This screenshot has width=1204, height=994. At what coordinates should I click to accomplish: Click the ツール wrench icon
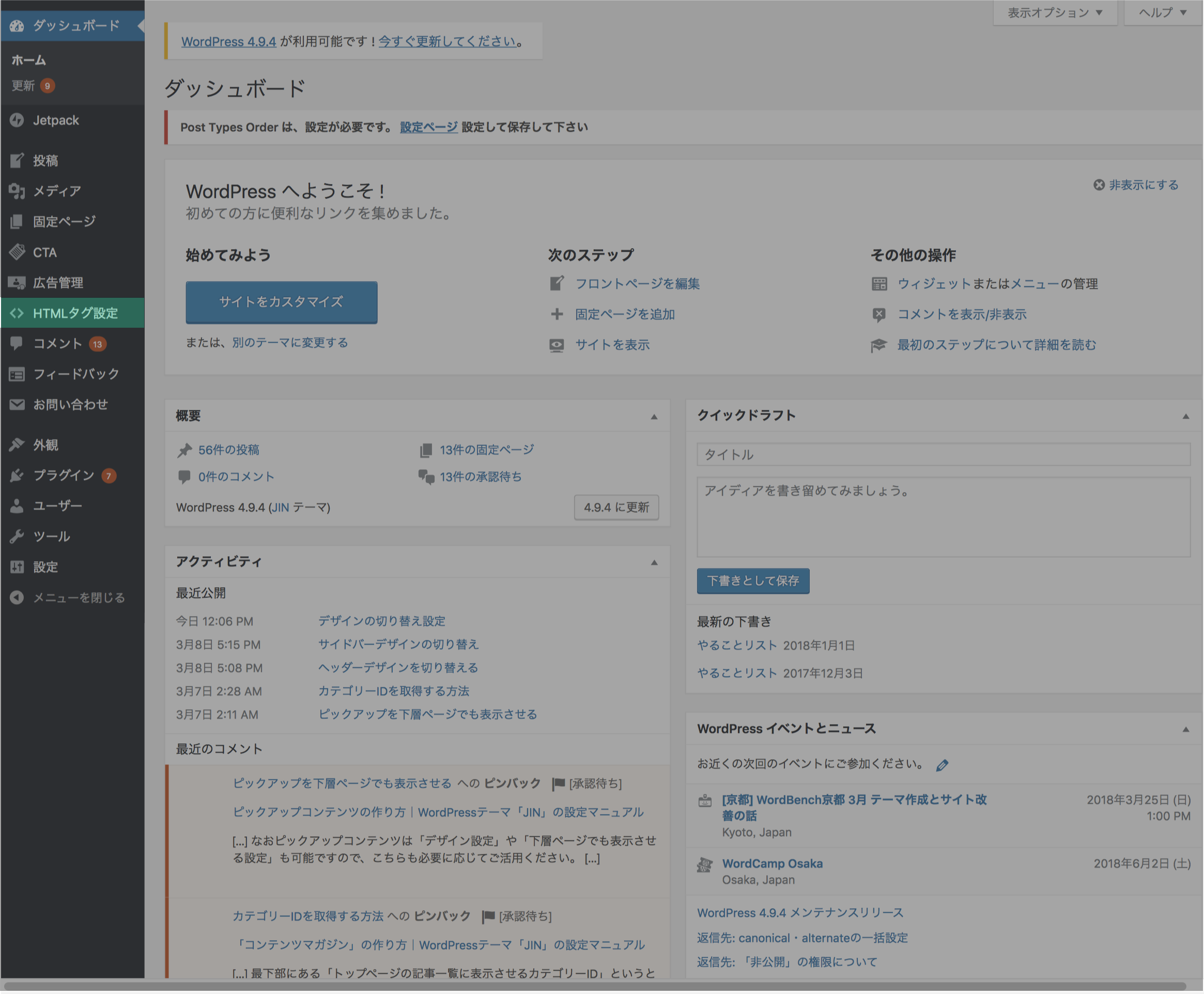(17, 537)
